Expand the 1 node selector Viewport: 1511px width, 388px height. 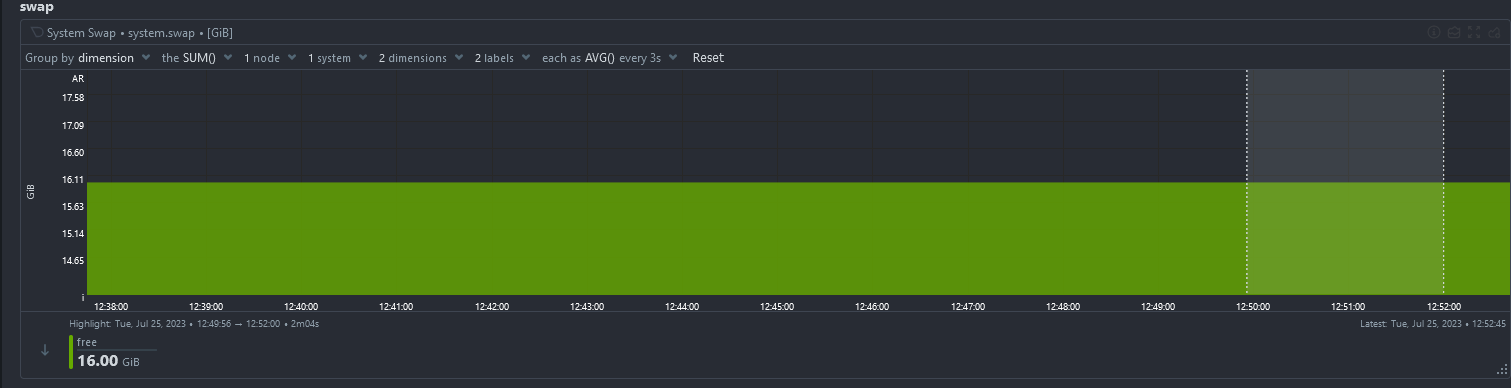tap(270, 58)
